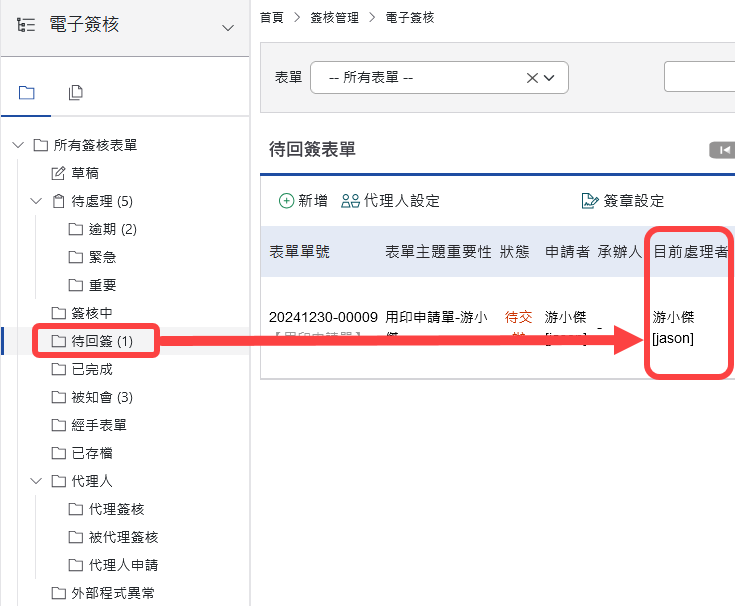Click the folder icon beside 已存檔
Image resolution: width=735 pixels, height=606 pixels.
pyautogui.click(x=58, y=453)
